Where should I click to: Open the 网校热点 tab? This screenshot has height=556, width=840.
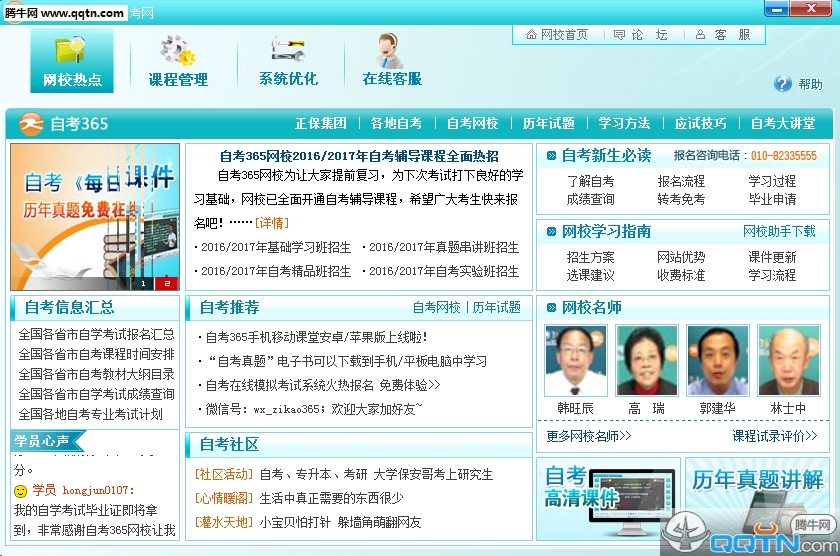[72, 61]
